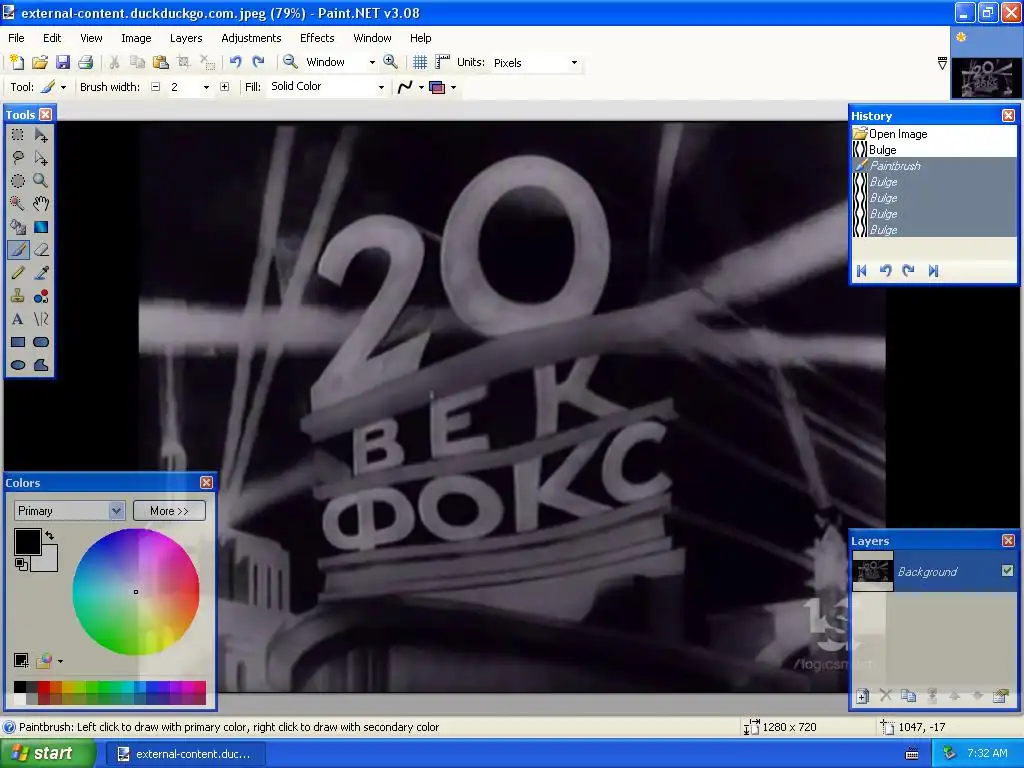
Task: Select the Magic Wand tool
Action: point(18,204)
